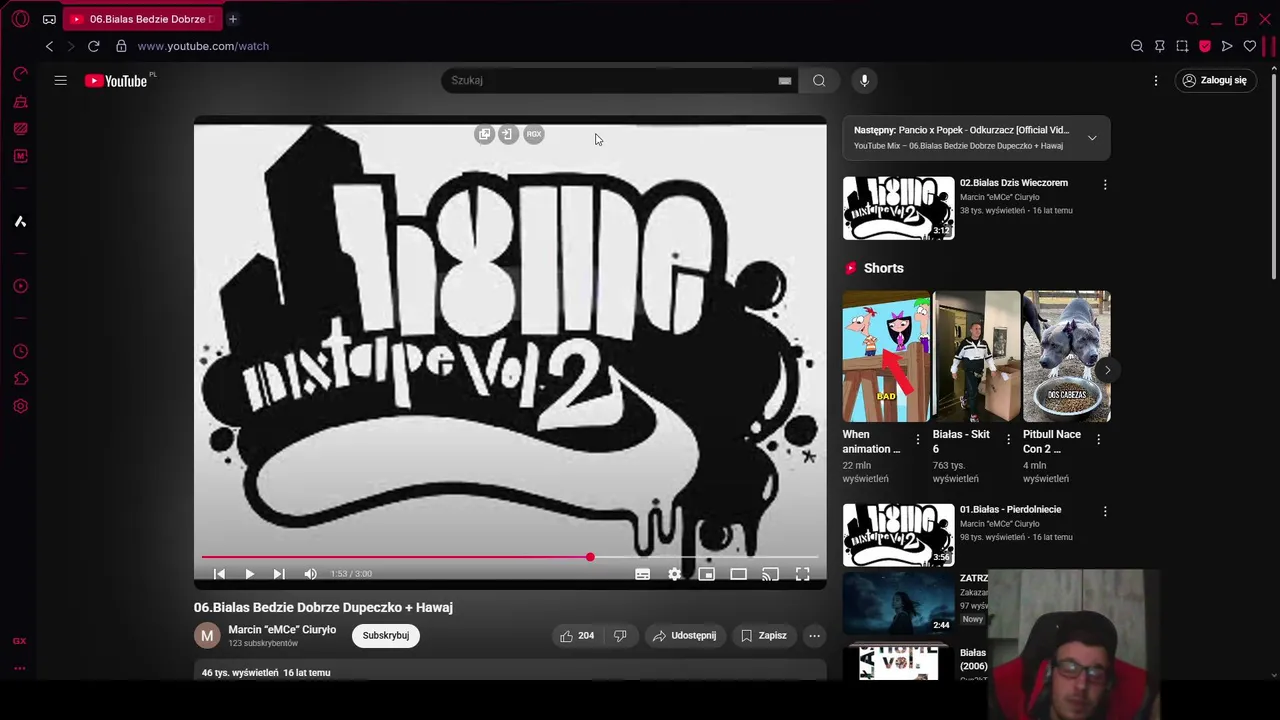Skip to the next video
This screenshot has width=1280, height=720.
[x=279, y=574]
